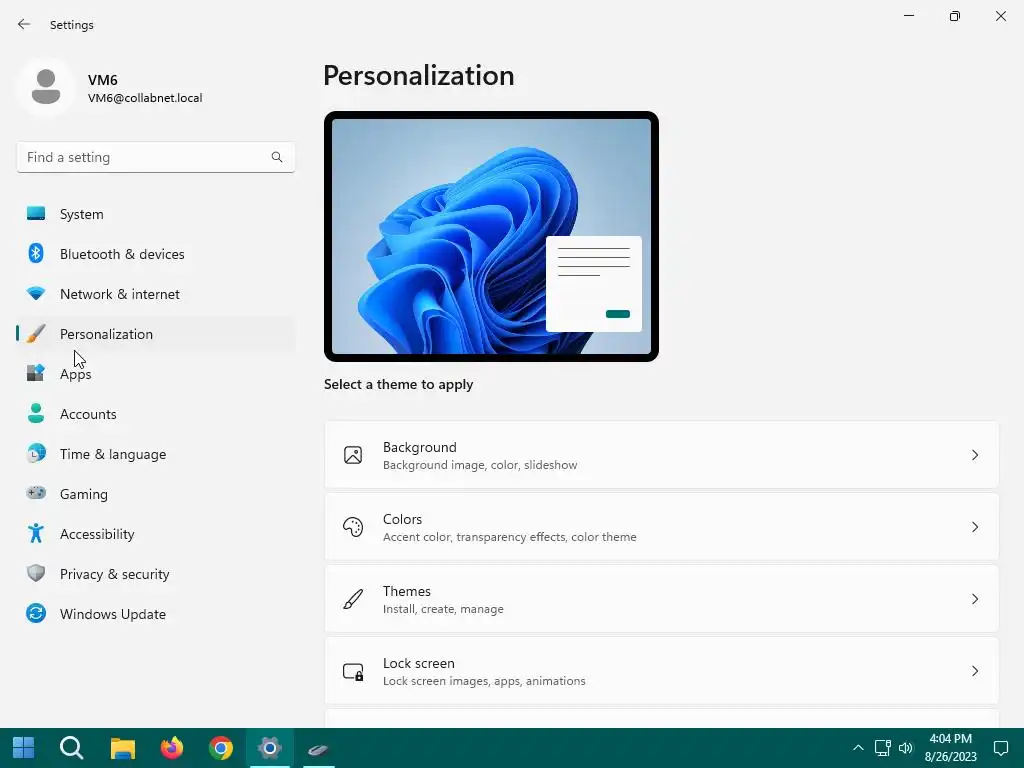Screen dimensions: 1024x768
Task: Expand Colors via its chevron arrow
Action: click(974, 527)
